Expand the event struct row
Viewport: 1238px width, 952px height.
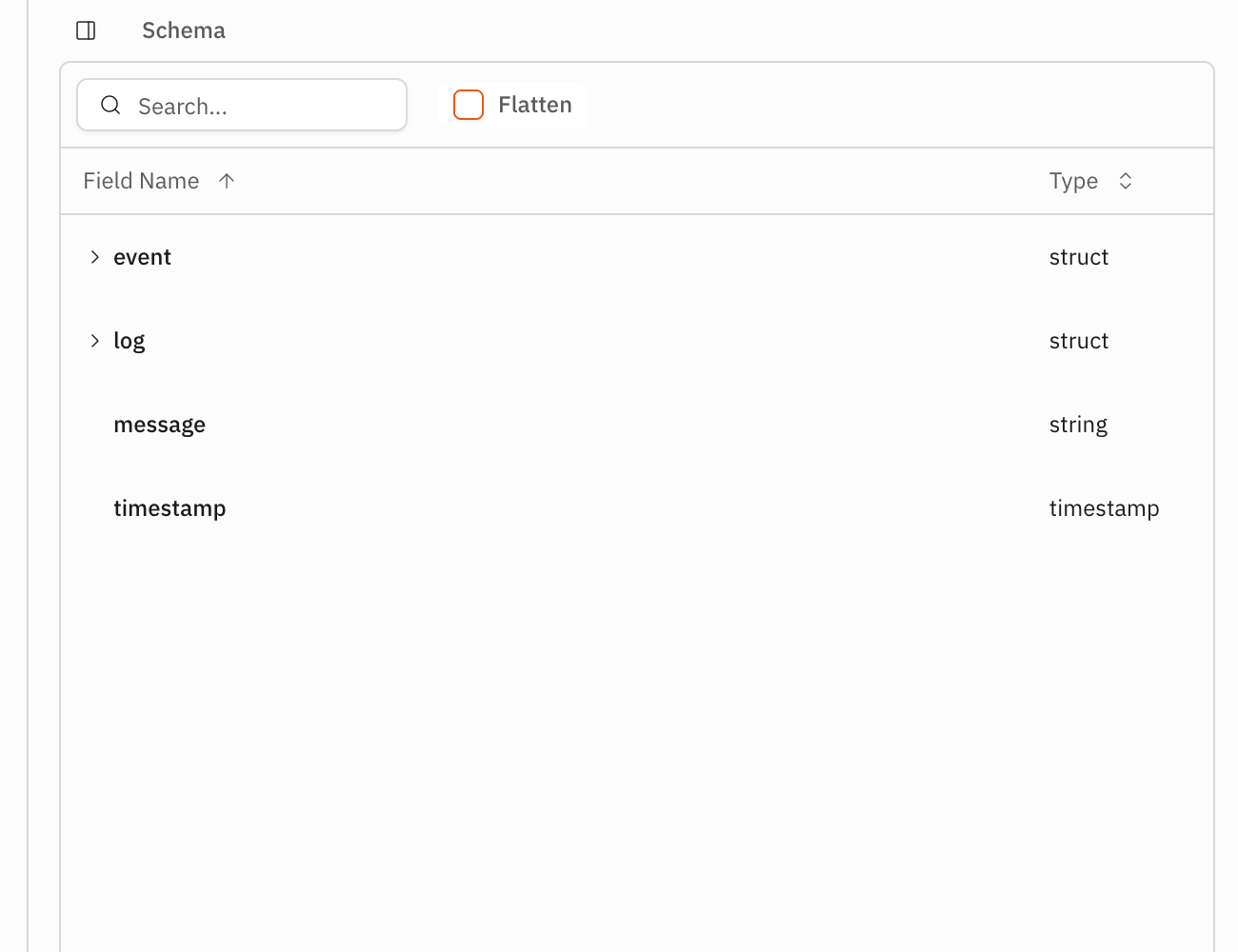point(94,257)
